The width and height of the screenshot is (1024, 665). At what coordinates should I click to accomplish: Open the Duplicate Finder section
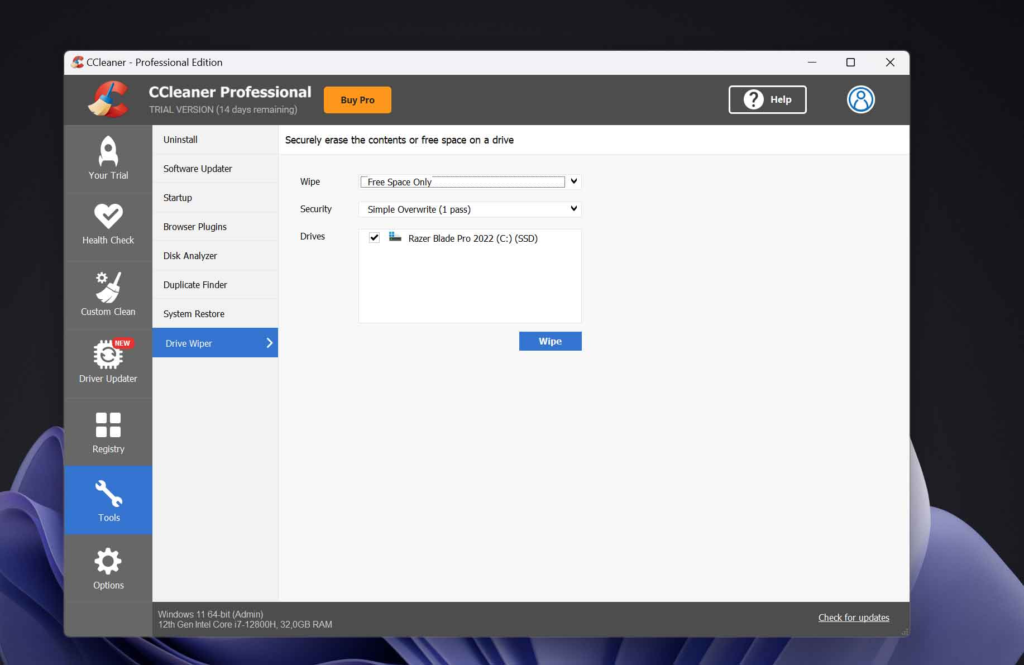[195, 285]
